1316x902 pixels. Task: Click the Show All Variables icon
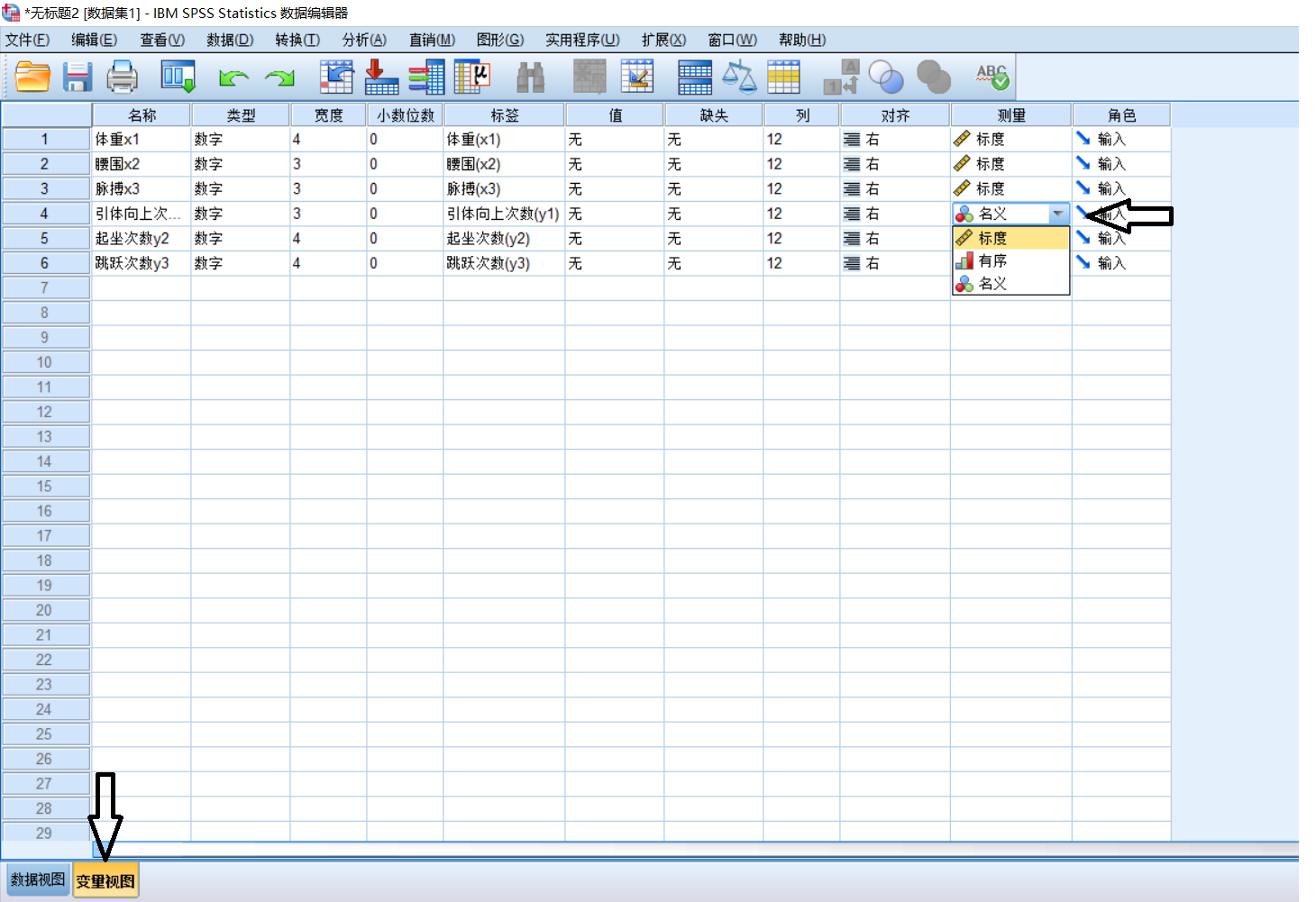[934, 77]
